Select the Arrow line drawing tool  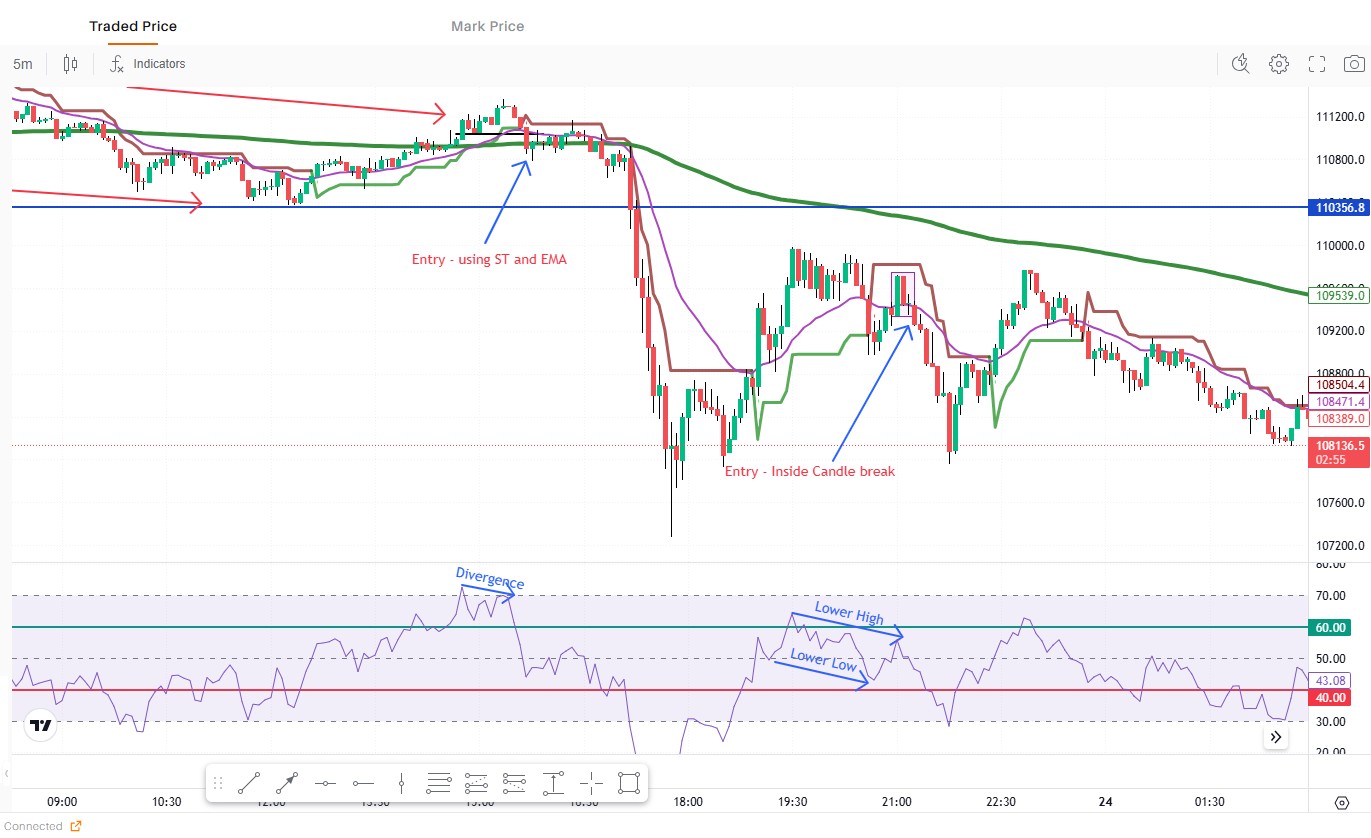coord(288,783)
